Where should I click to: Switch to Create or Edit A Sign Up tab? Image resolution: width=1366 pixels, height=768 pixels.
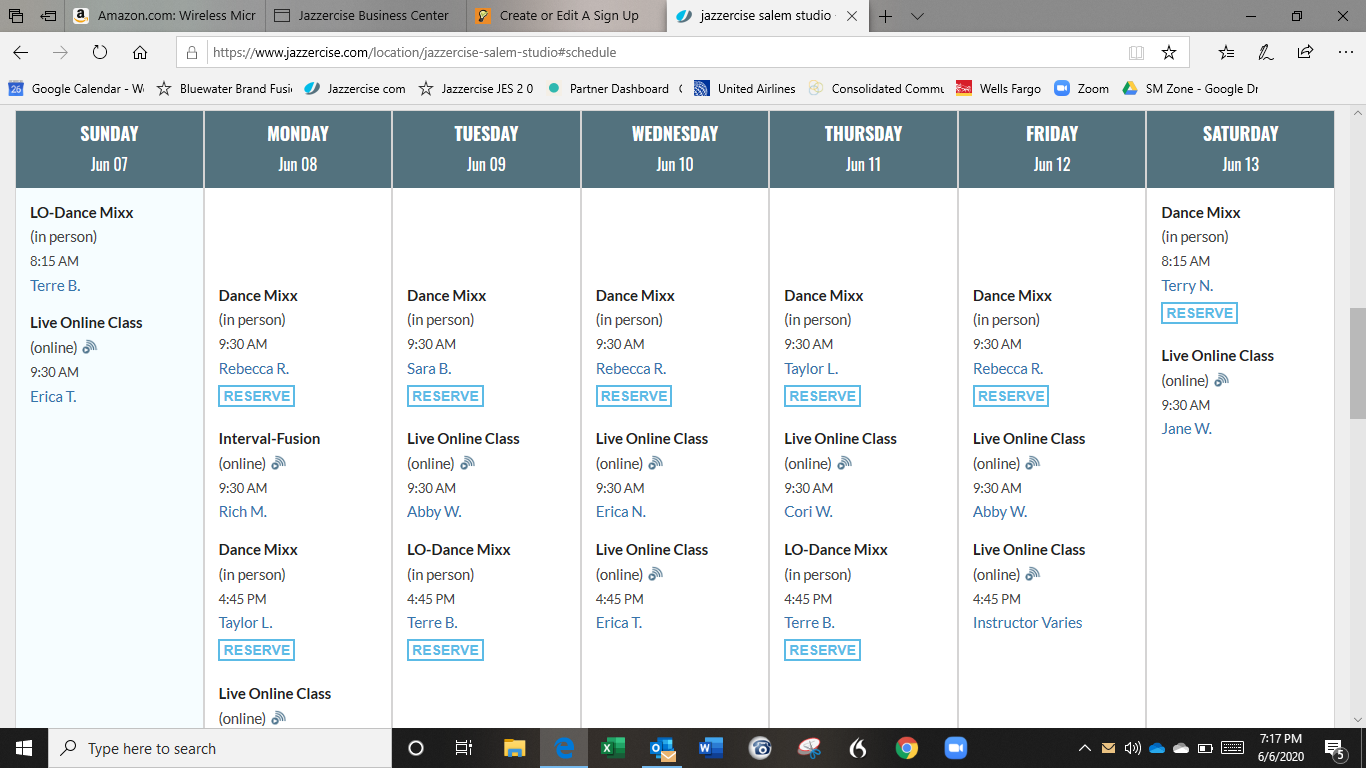pyautogui.click(x=568, y=16)
